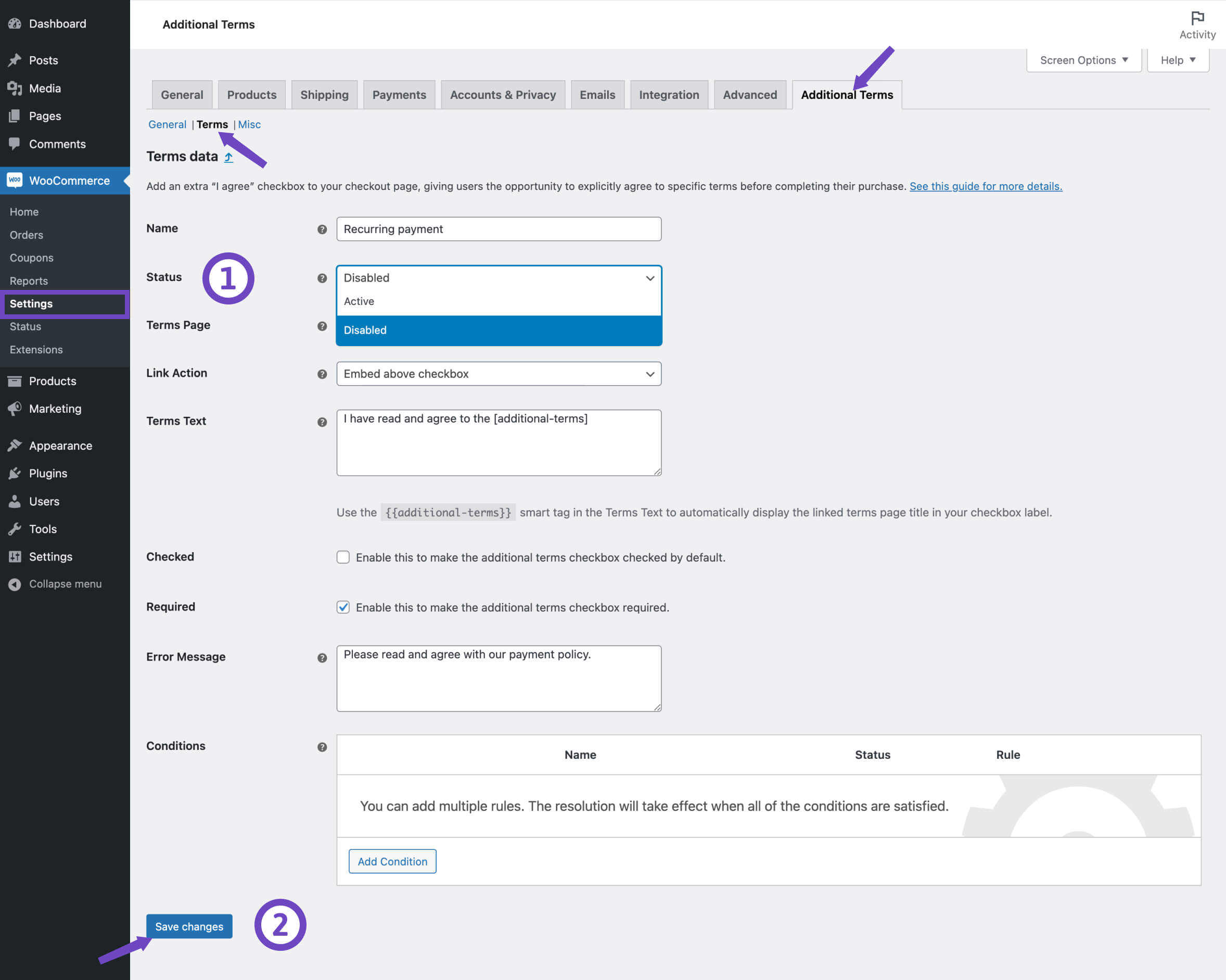The image size is (1226, 980).
Task: Switch to the Payments tab
Action: 399,94
